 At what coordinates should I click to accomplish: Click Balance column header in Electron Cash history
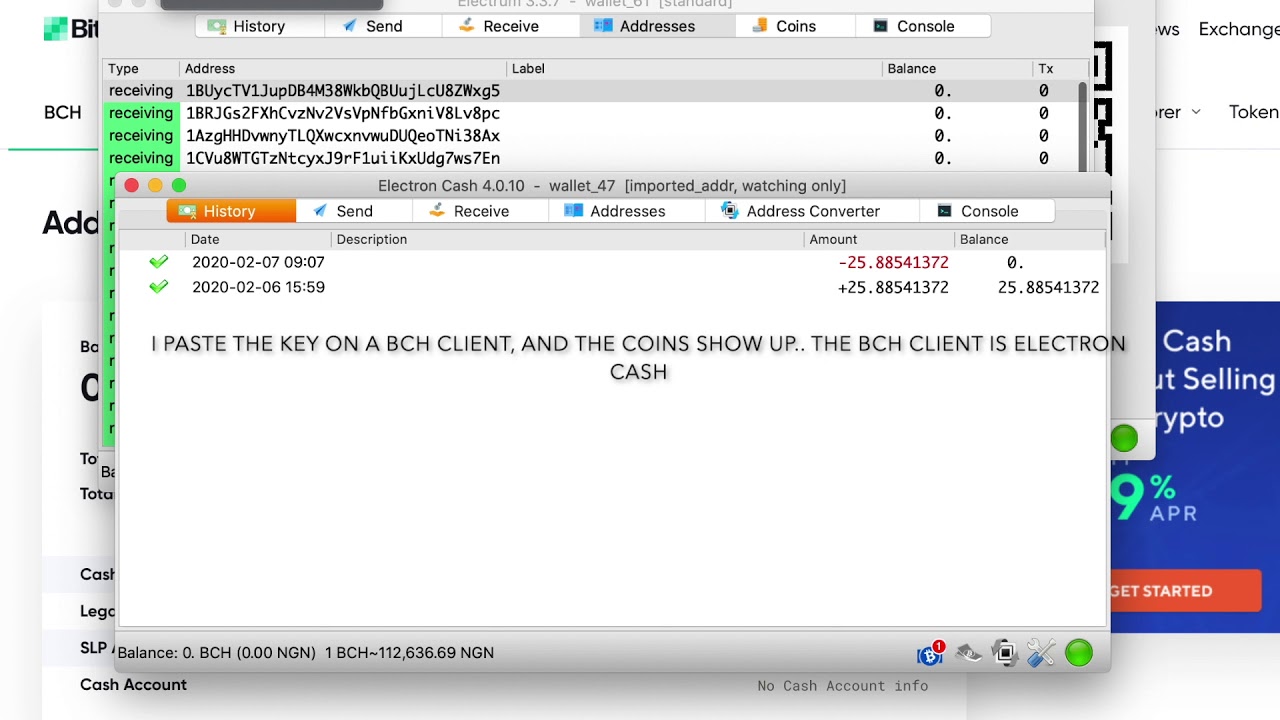pyautogui.click(x=1029, y=239)
